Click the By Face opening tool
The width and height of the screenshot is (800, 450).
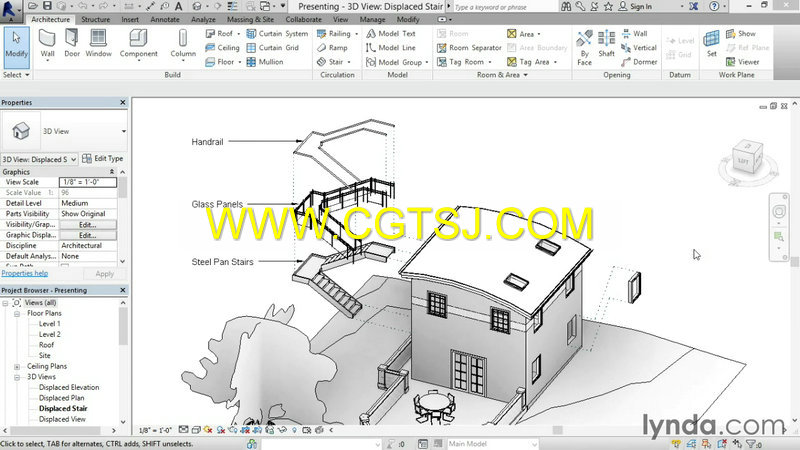[584, 47]
